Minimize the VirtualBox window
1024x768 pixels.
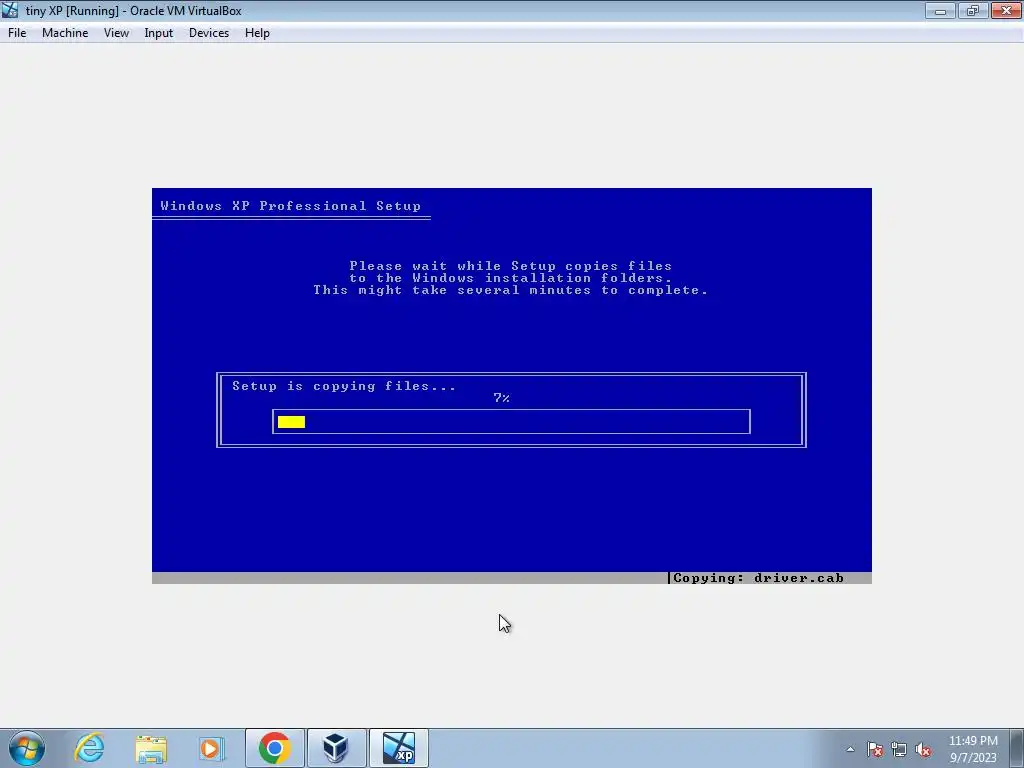coord(940,10)
